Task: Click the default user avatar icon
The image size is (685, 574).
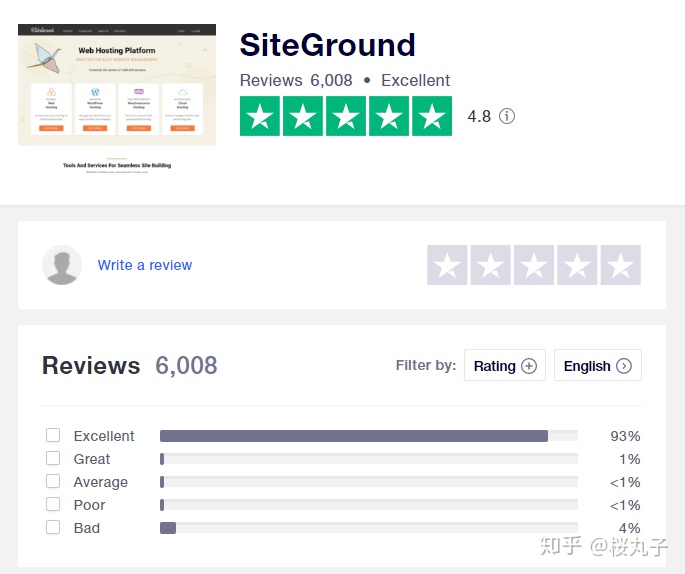Action: (x=62, y=265)
